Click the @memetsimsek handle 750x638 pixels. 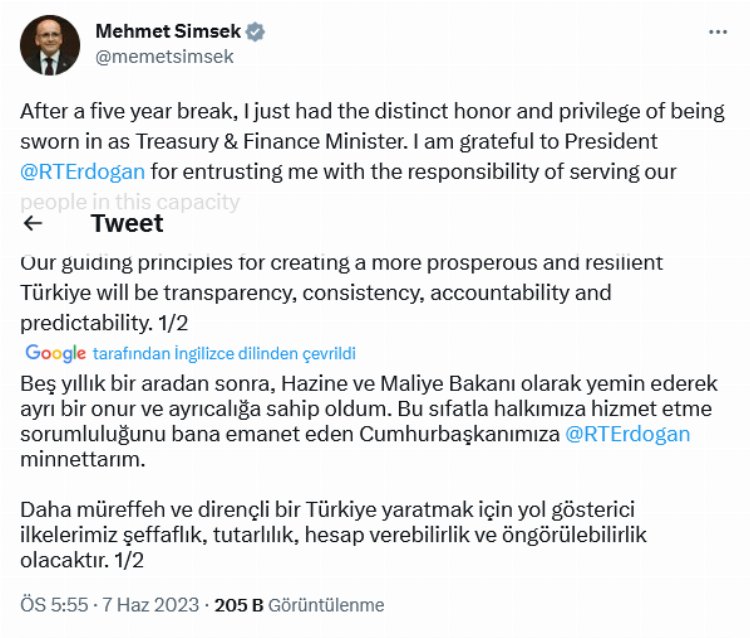click(164, 57)
